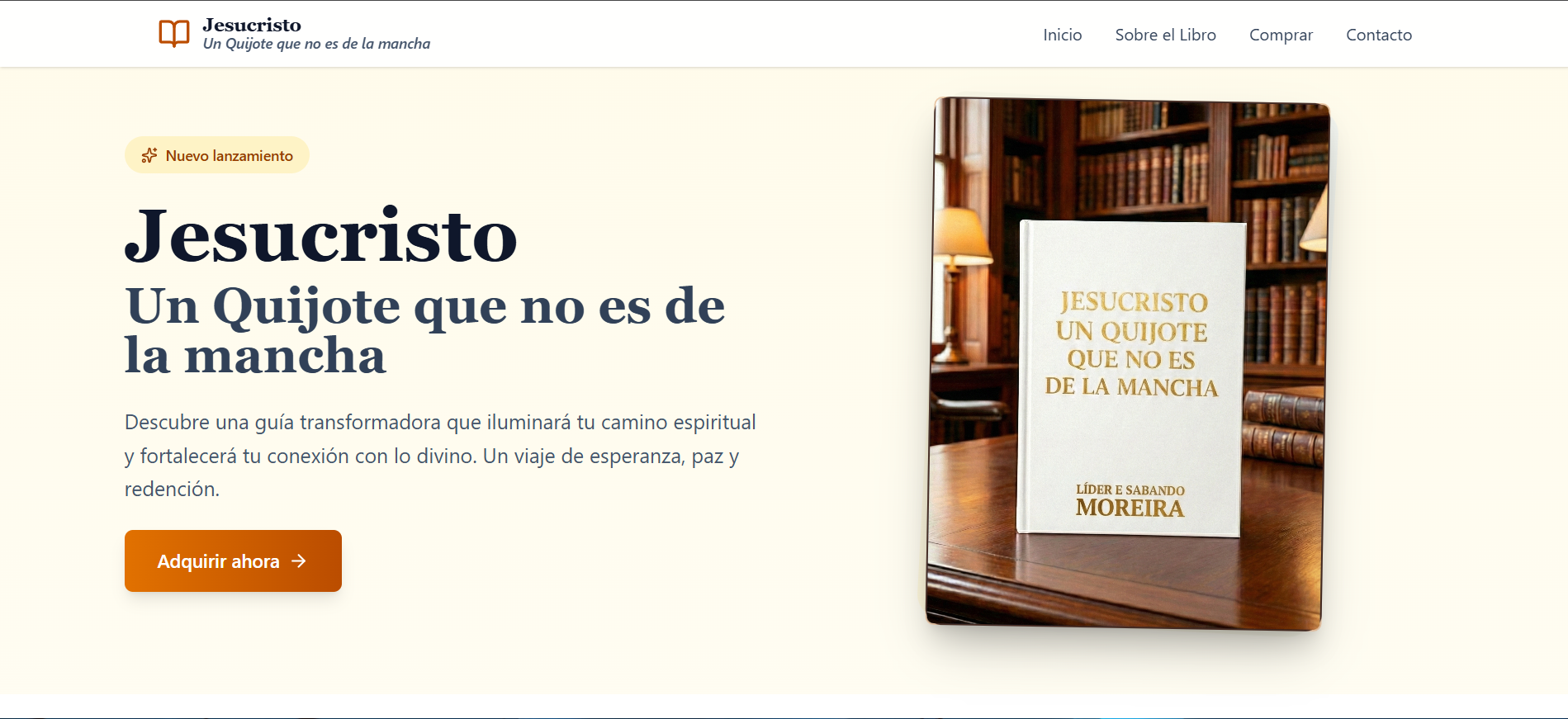The height and width of the screenshot is (719, 1568).
Task: Click the Nuevo lanzamiento badge label
Action: point(229,155)
